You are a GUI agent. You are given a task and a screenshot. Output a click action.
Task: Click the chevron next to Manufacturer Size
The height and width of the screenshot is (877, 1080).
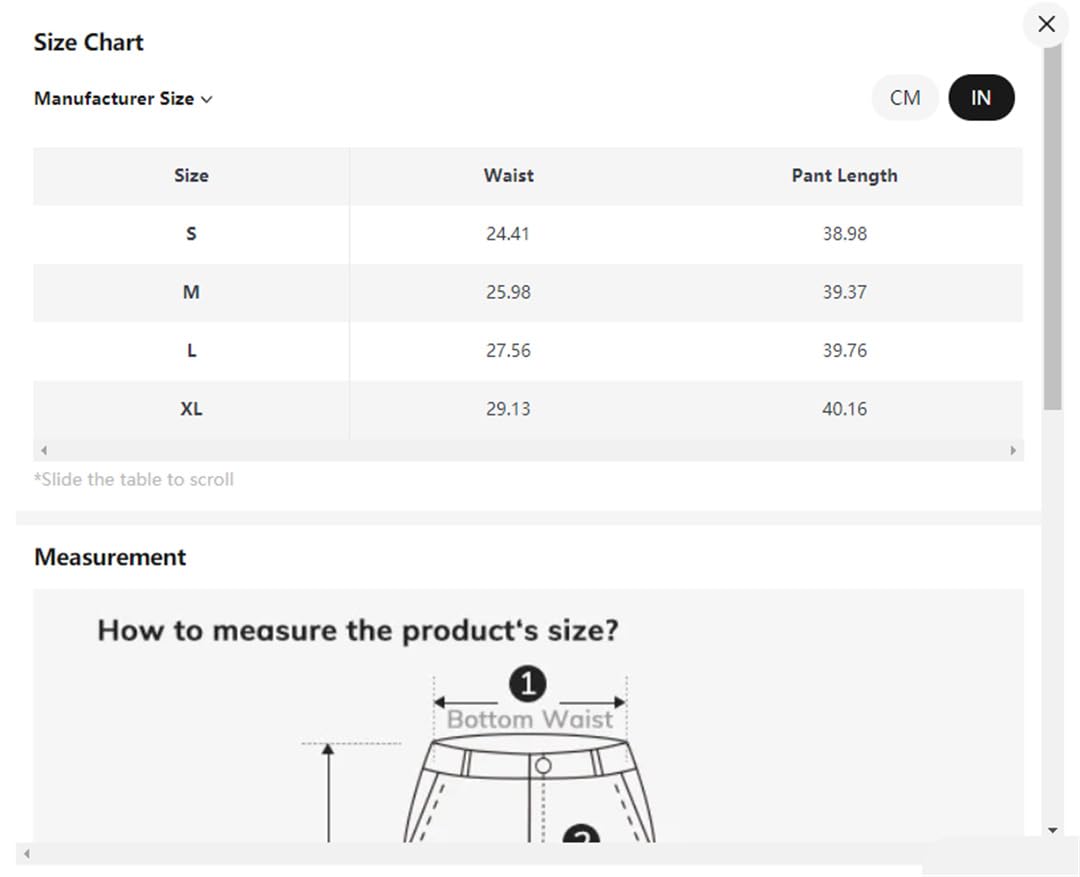coord(206,100)
